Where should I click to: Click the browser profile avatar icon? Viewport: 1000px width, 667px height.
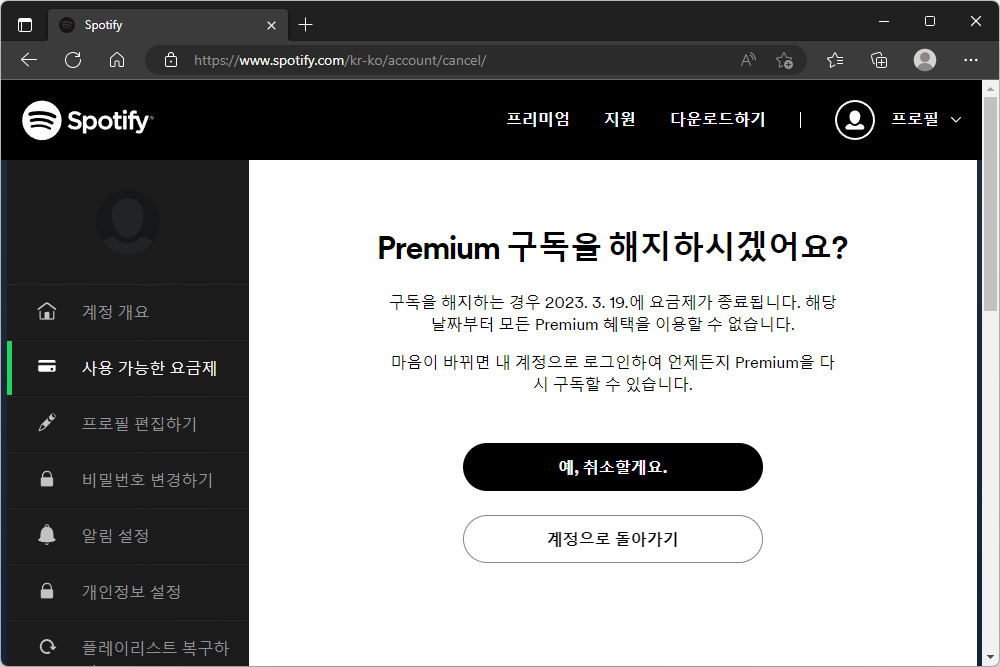coord(925,60)
